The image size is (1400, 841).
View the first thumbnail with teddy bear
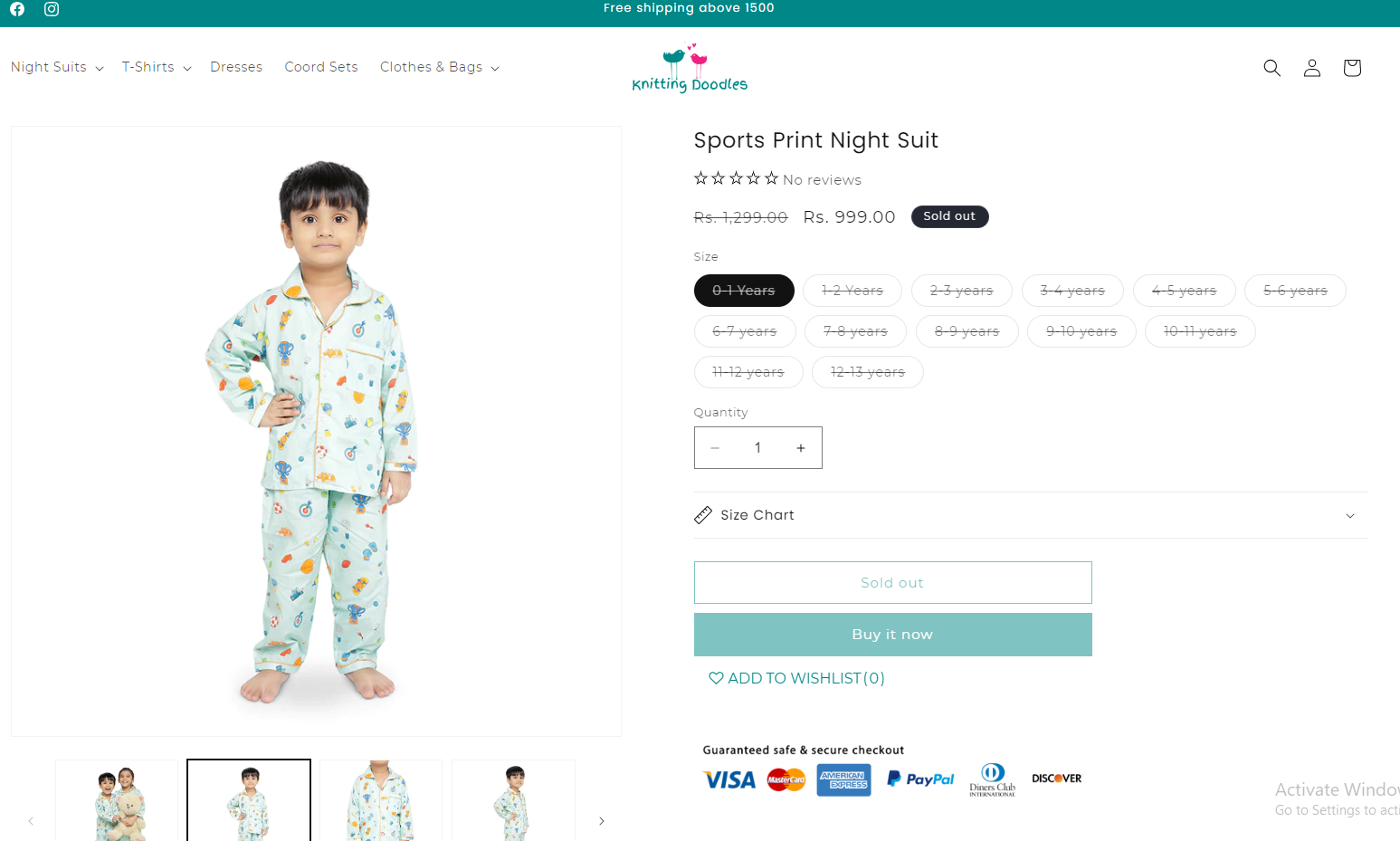click(x=117, y=801)
